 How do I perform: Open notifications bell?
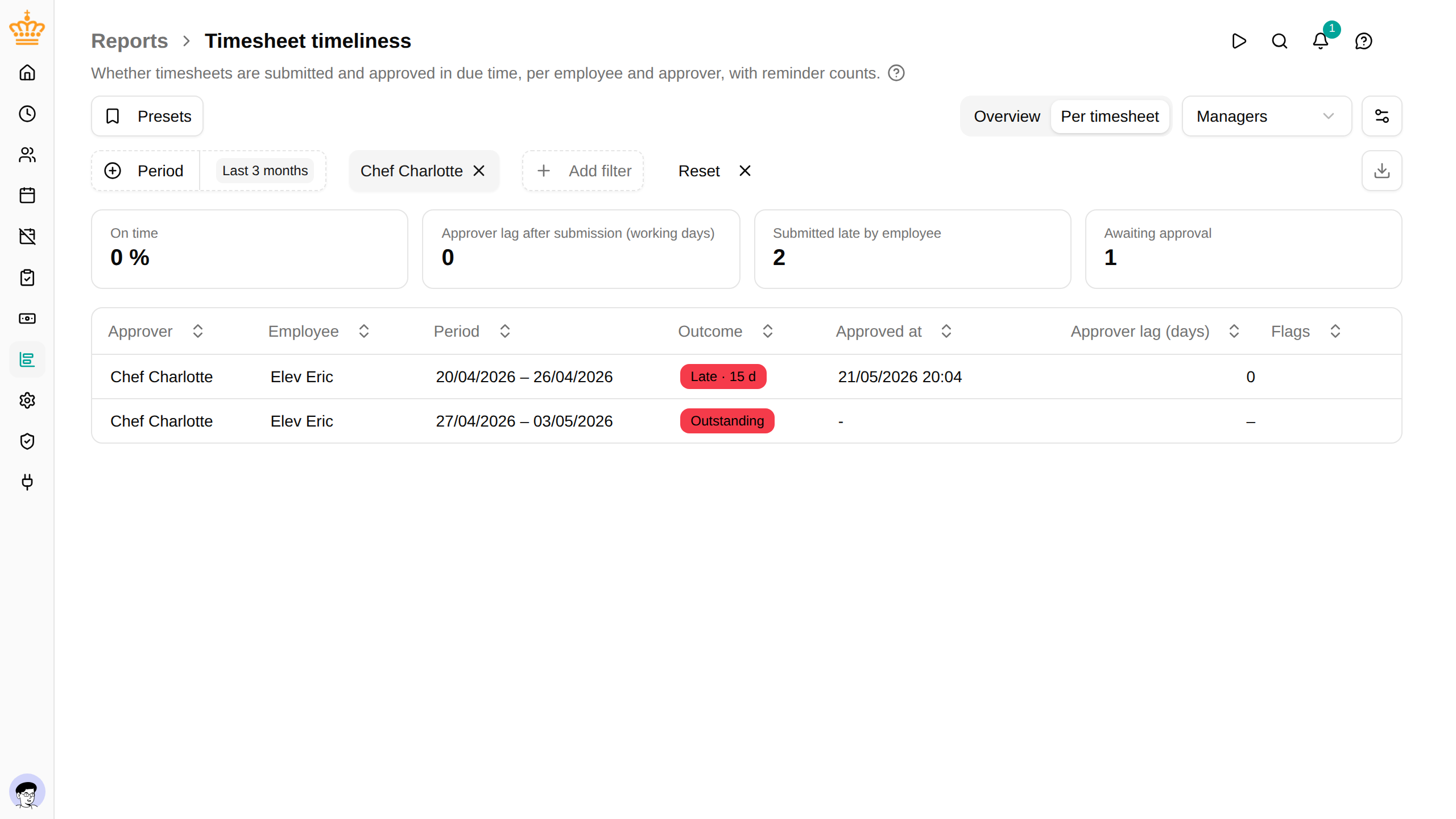1321,41
